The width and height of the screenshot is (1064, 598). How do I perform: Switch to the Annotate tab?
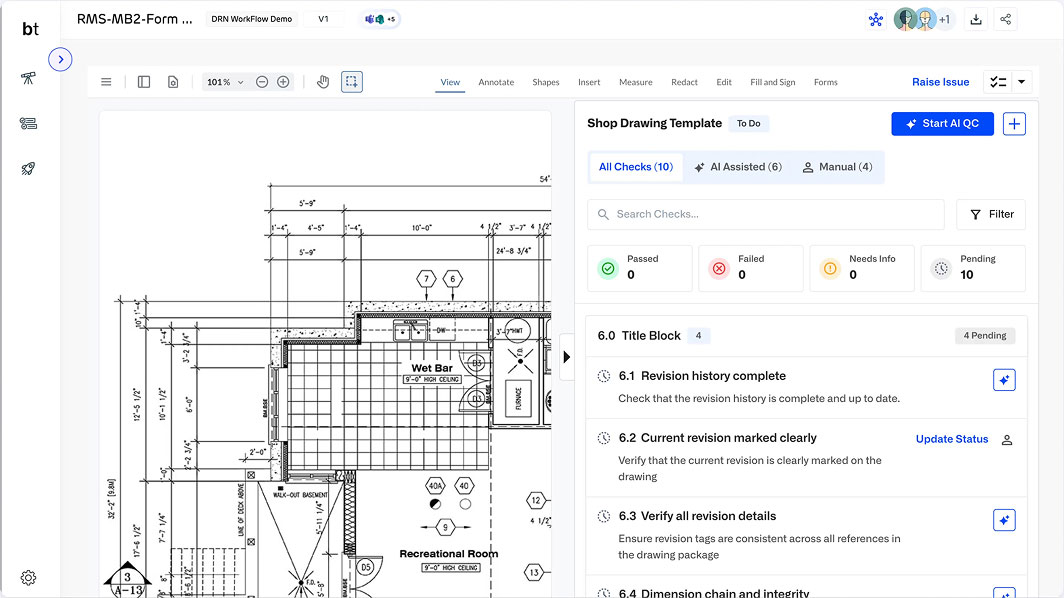pyautogui.click(x=496, y=82)
